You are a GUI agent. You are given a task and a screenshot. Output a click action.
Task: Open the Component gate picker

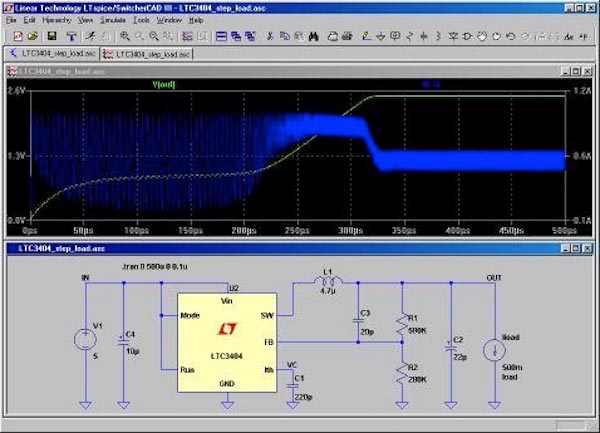pos(467,36)
